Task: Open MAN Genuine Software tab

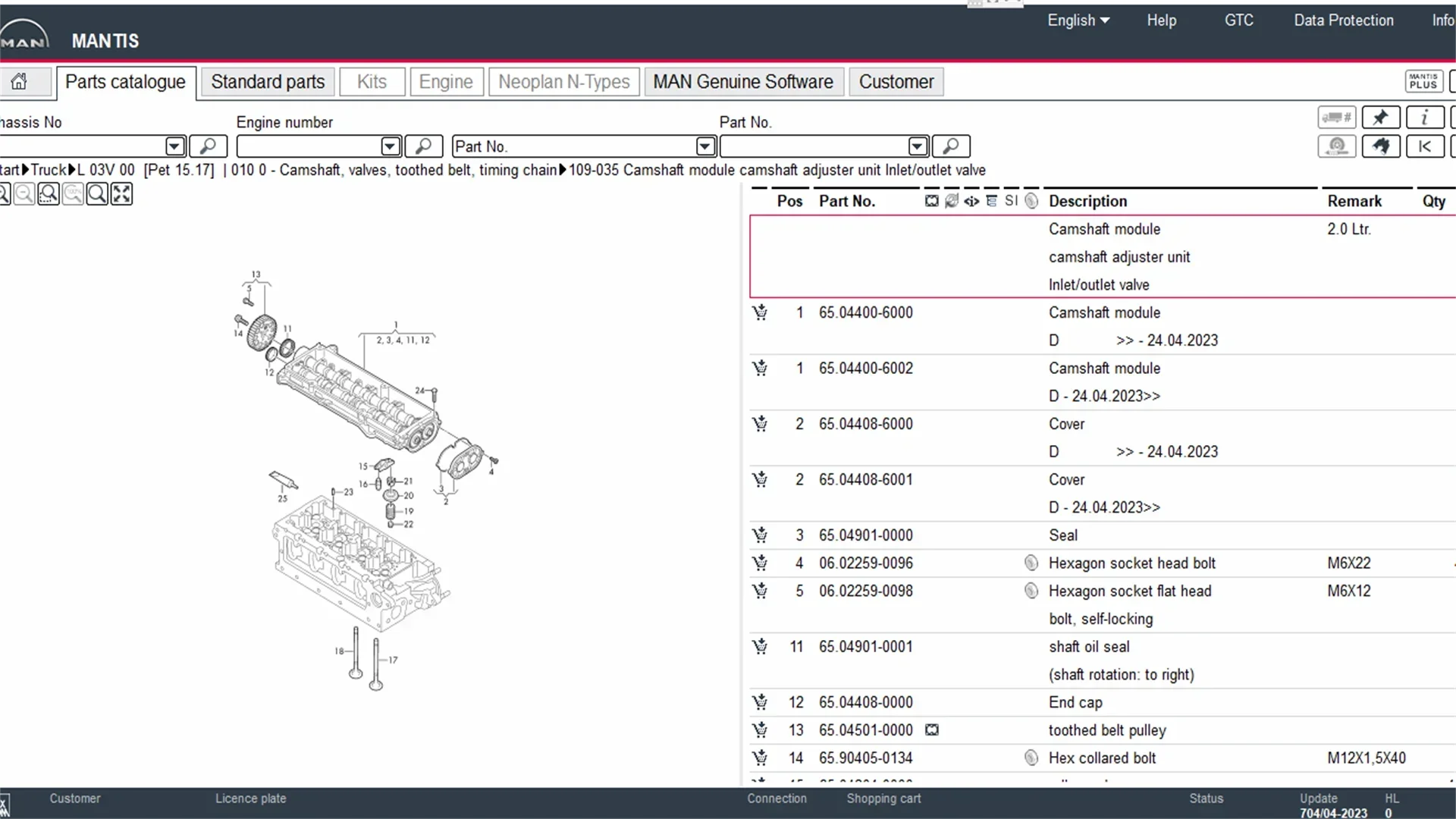Action: (x=742, y=82)
